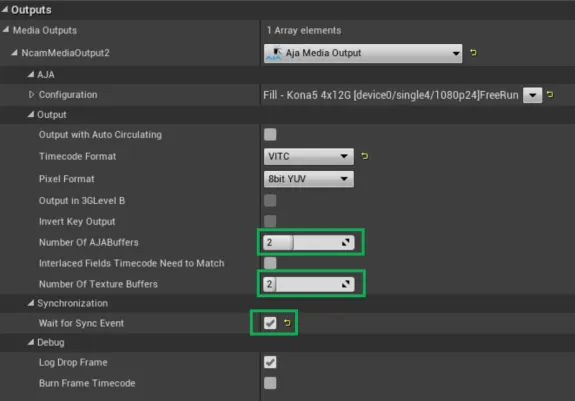Click the Number Of Texture Buffers value field
This screenshot has height=401, width=575.
[x=309, y=284]
